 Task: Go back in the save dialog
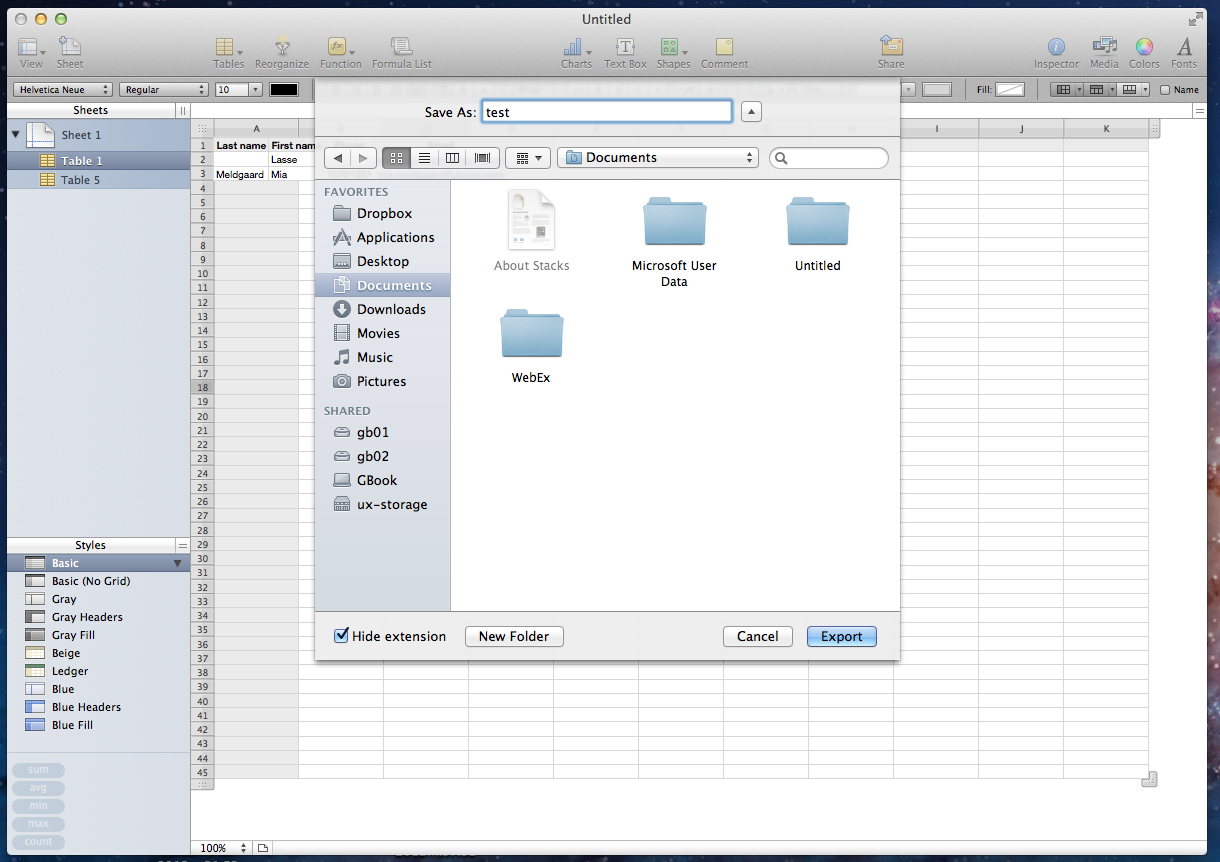click(x=338, y=158)
